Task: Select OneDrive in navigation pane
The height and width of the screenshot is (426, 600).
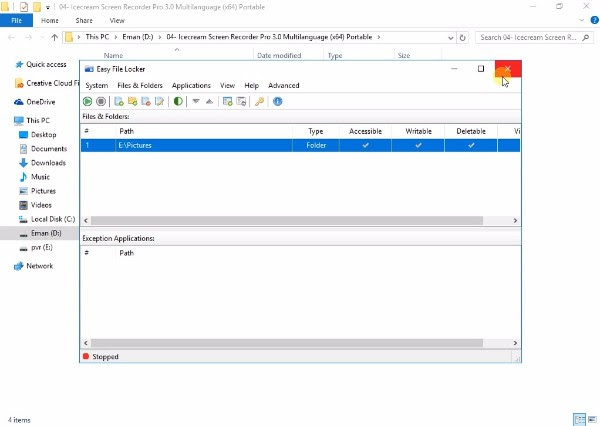Action: (35, 102)
